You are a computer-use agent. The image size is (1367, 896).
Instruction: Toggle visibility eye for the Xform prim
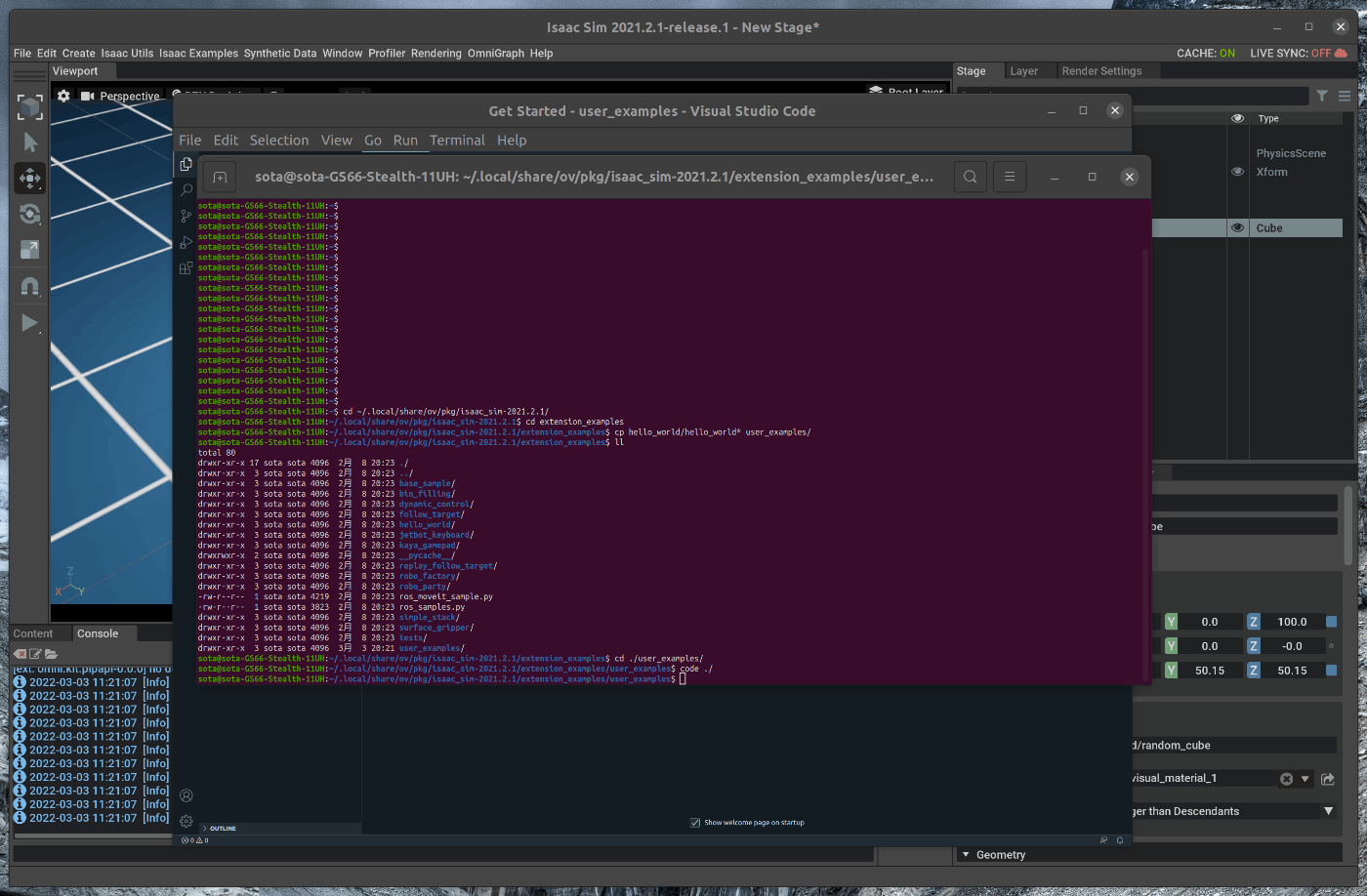coord(1237,172)
